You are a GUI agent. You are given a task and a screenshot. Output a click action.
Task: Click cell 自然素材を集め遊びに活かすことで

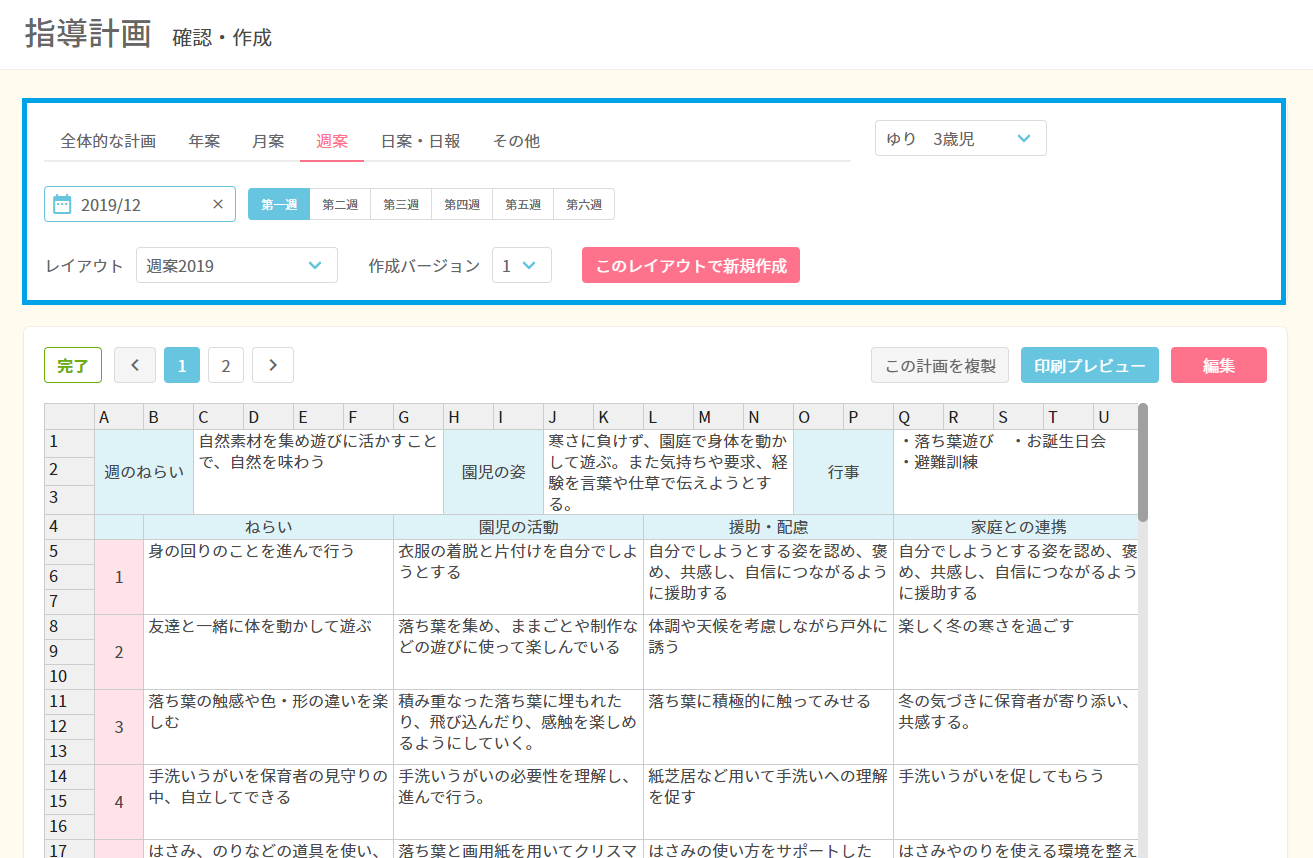pos(319,472)
